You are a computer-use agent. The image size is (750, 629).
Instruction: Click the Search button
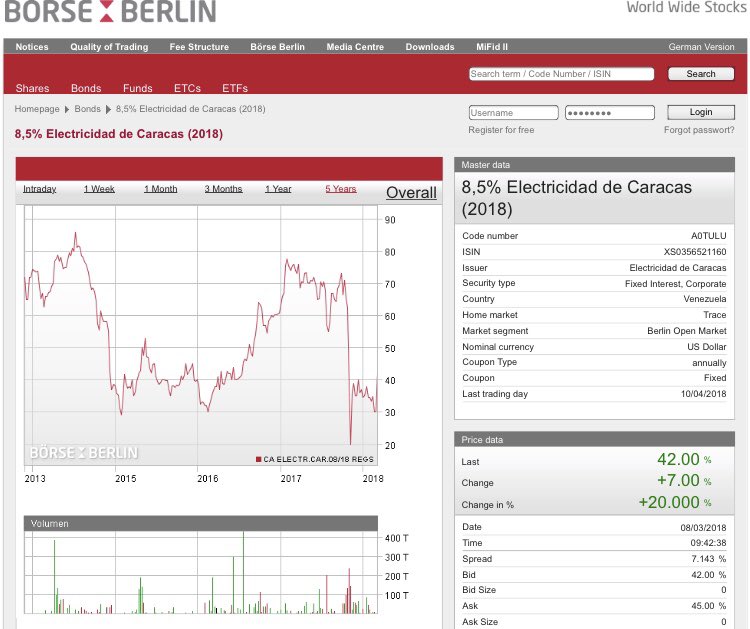(701, 74)
